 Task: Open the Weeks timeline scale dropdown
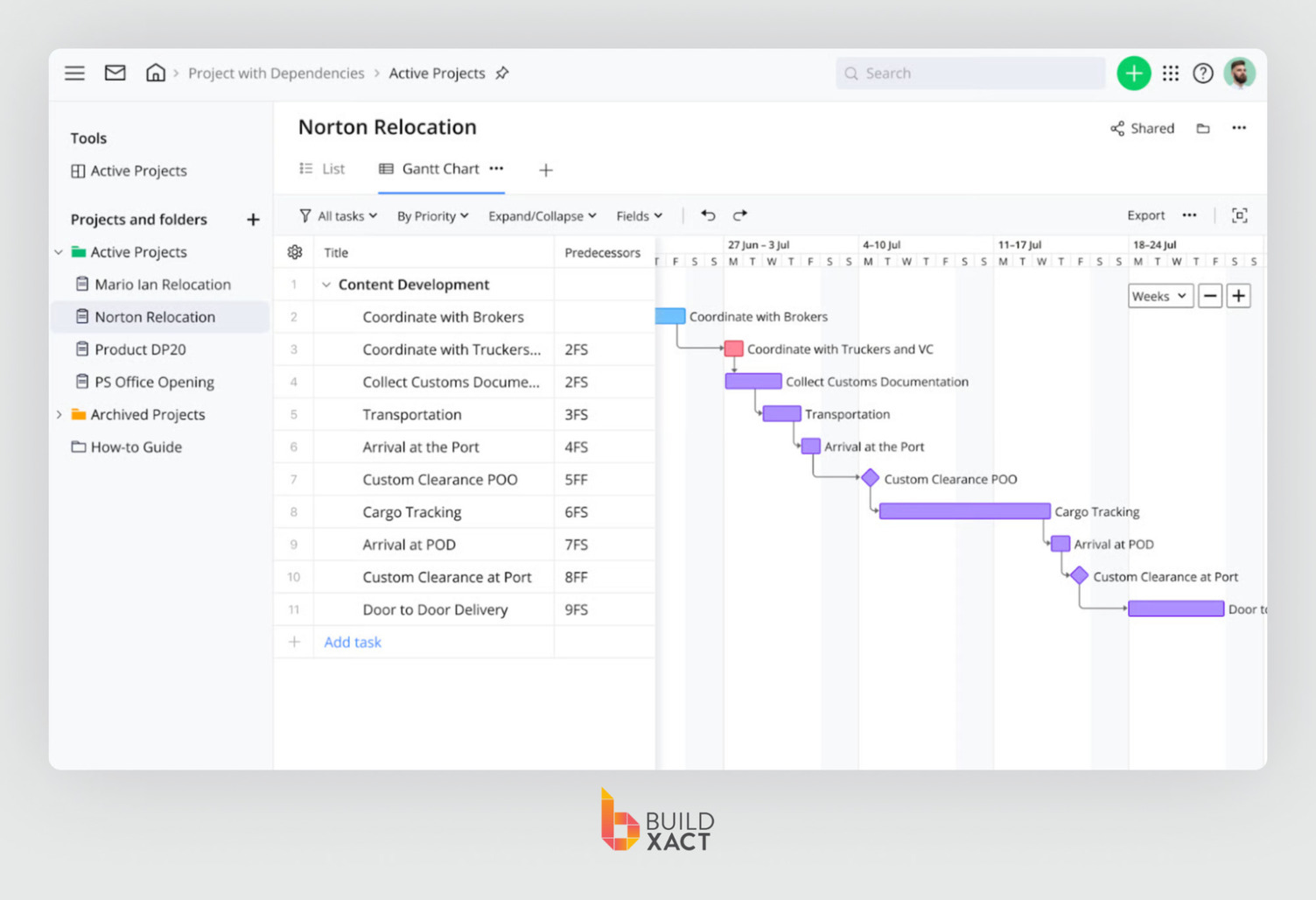click(1159, 295)
